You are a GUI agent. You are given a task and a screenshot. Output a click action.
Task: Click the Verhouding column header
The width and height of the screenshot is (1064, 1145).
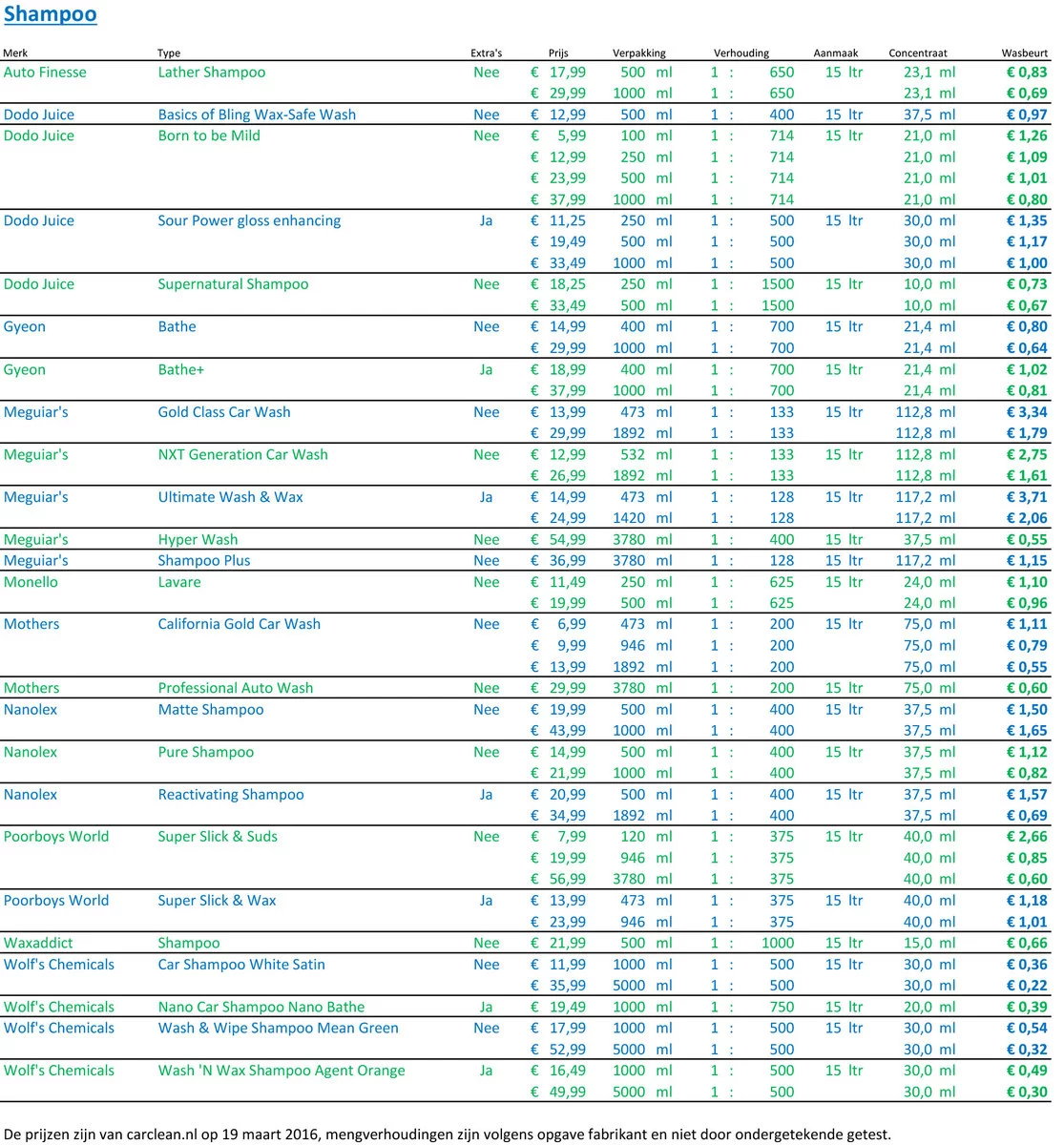(741, 53)
